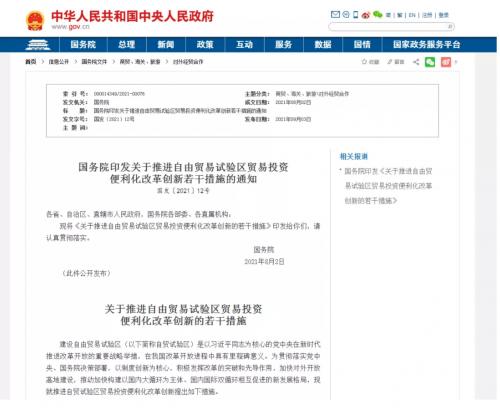Share the article via the green WeChat button

point(430,62)
